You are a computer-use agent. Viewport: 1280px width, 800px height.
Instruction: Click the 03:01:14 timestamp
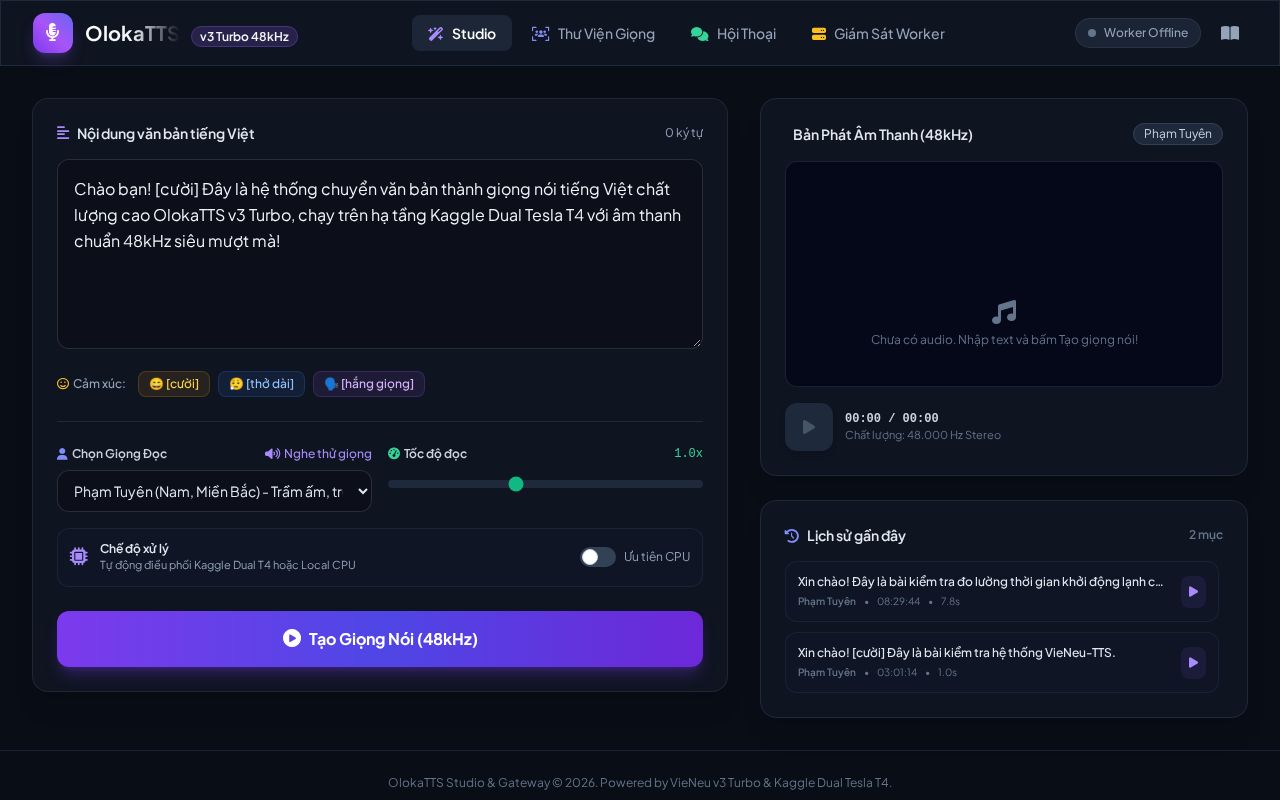[x=897, y=673]
